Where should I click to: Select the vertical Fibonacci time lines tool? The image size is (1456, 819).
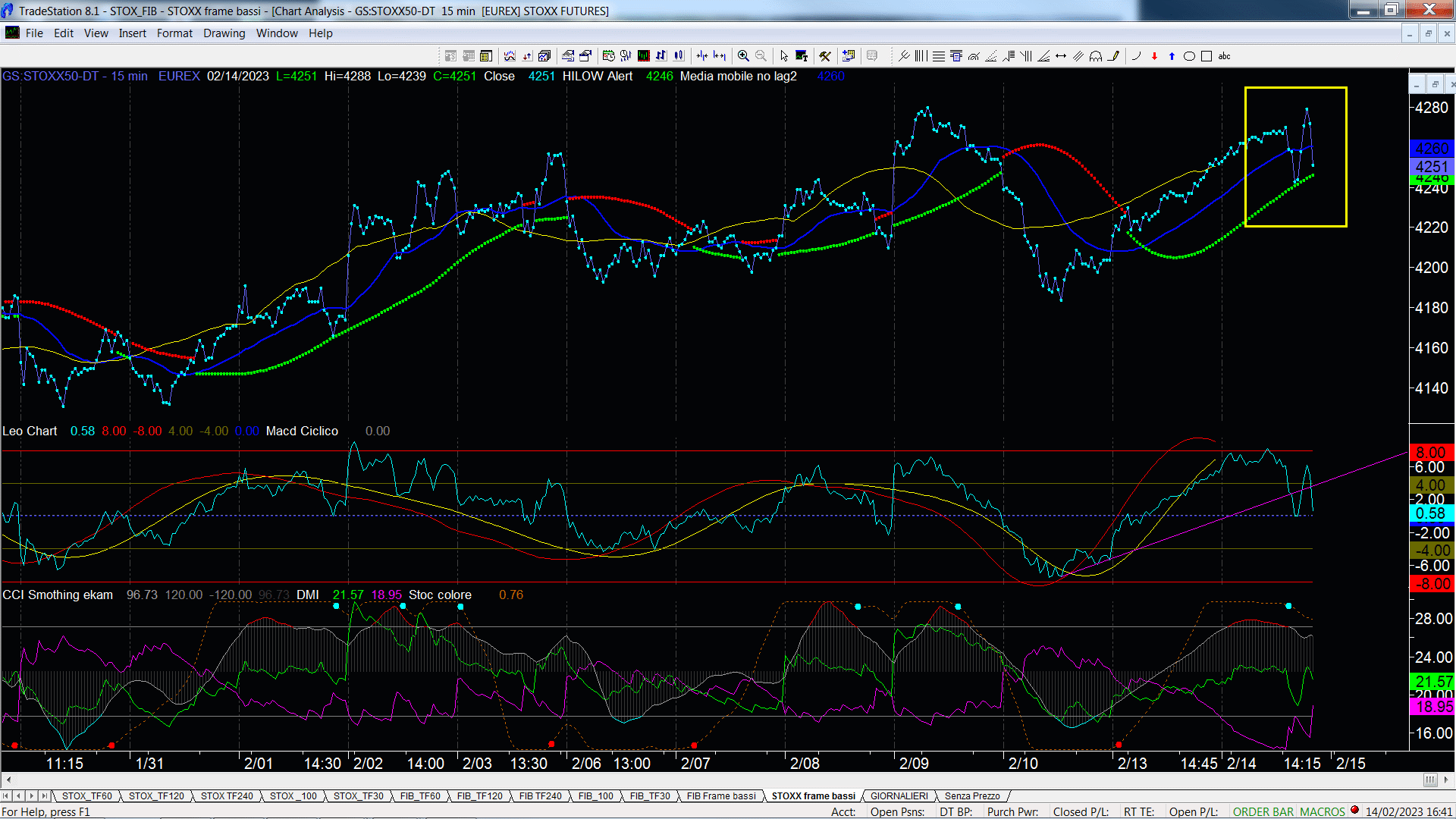coord(921,56)
